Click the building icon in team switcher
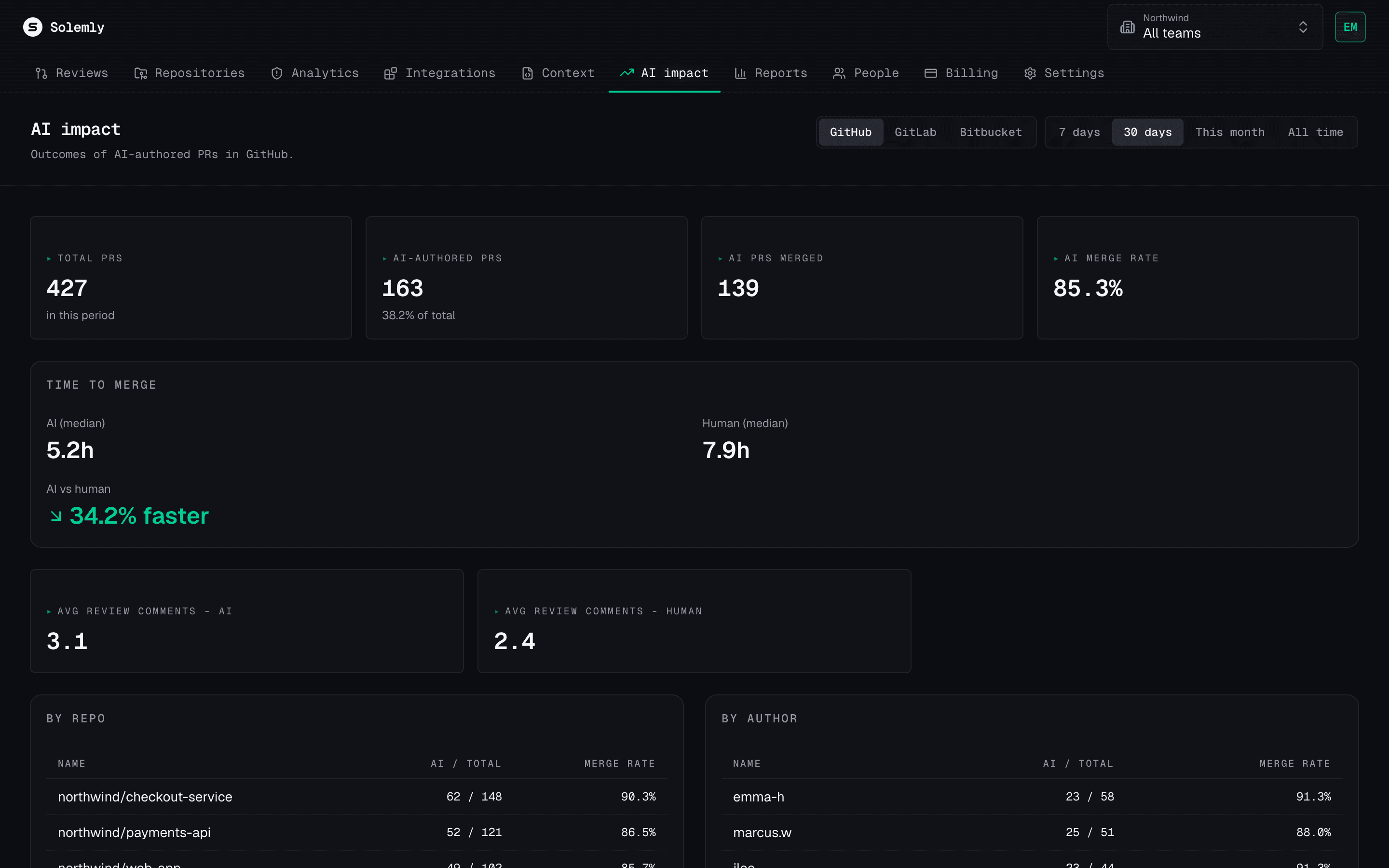 pyautogui.click(x=1127, y=27)
